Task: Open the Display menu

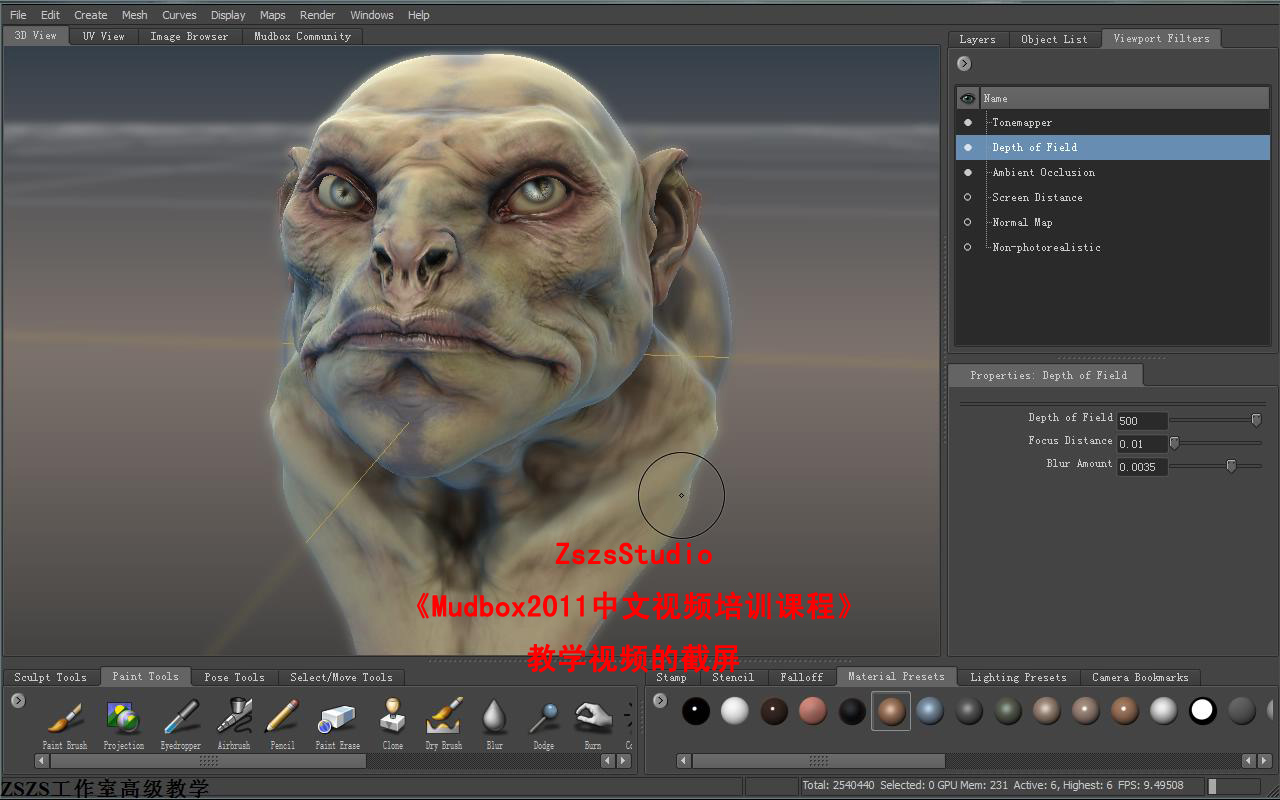Action: (228, 15)
